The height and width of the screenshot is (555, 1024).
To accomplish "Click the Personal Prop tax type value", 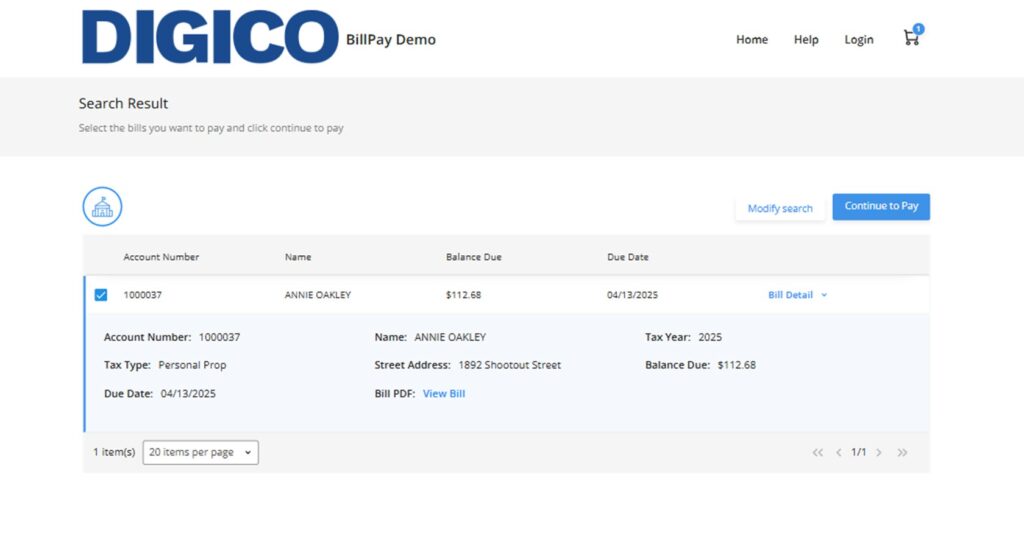I will 192,365.
